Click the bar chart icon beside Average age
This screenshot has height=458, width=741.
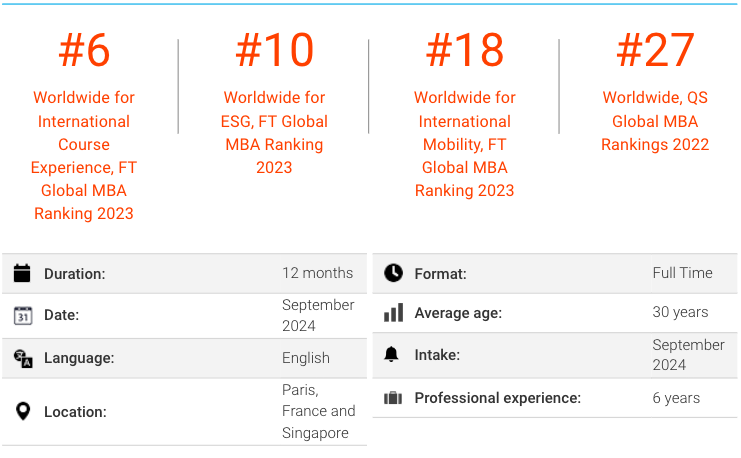point(393,312)
